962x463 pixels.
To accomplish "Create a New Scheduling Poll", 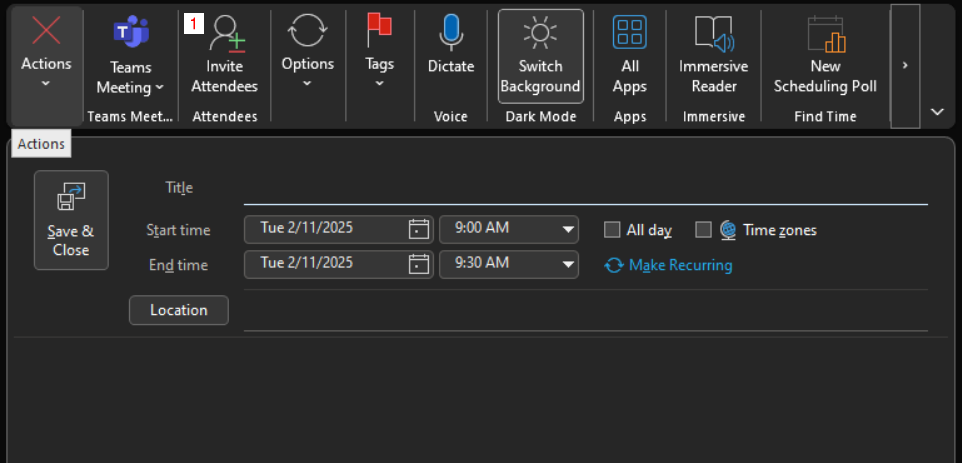I will pos(825,56).
